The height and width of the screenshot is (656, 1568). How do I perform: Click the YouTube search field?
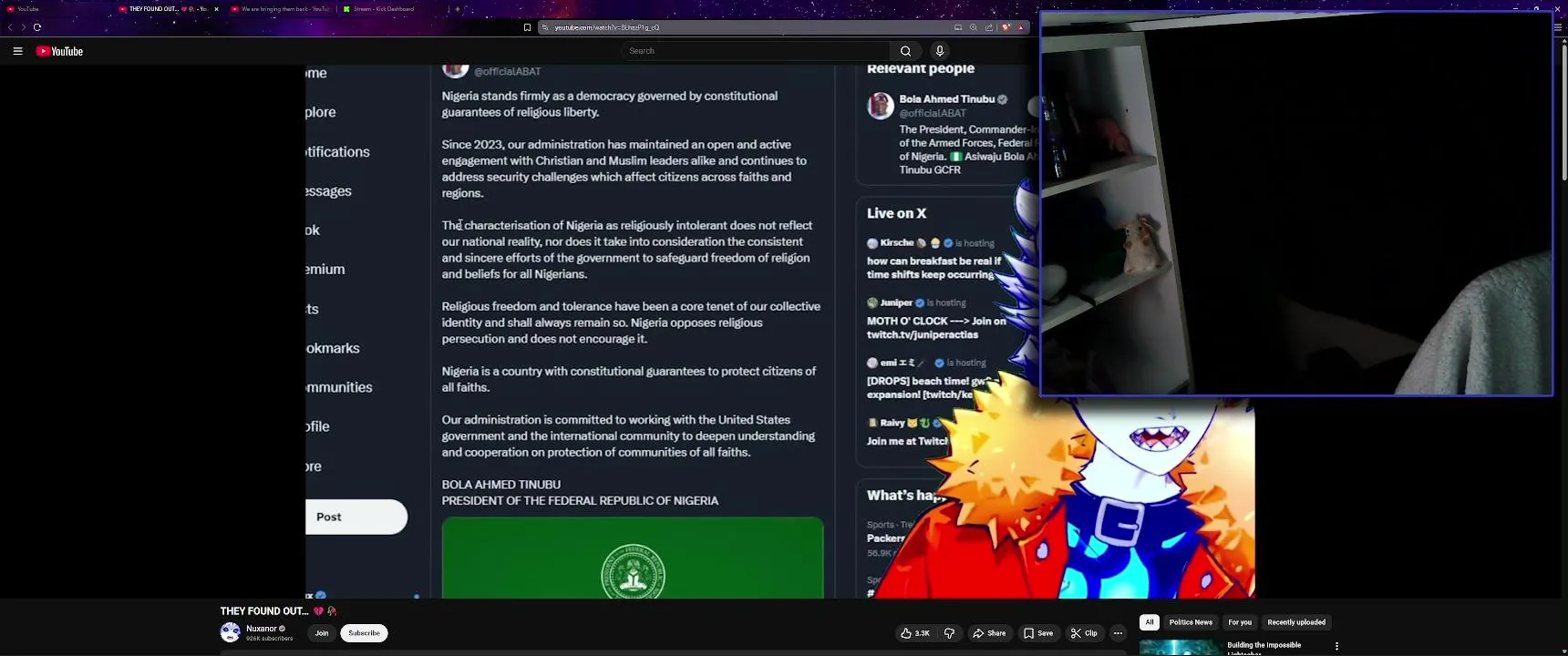click(757, 51)
